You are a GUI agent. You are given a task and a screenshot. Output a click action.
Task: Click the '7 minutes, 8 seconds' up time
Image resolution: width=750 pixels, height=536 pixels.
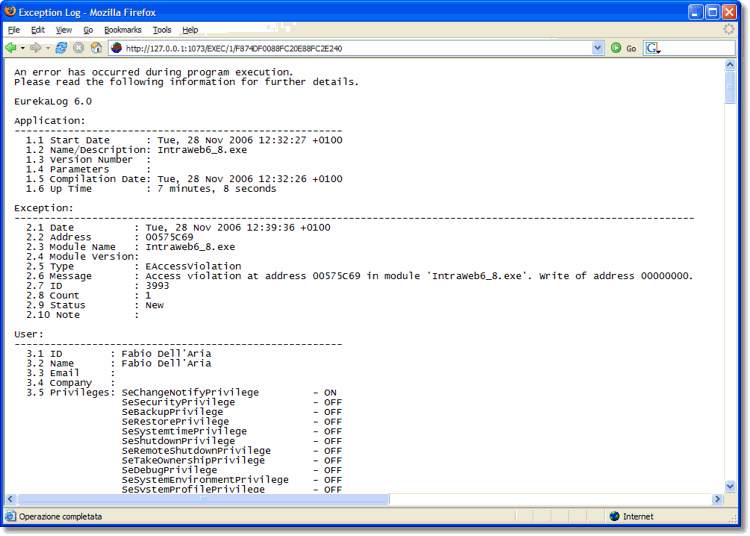coord(217,189)
